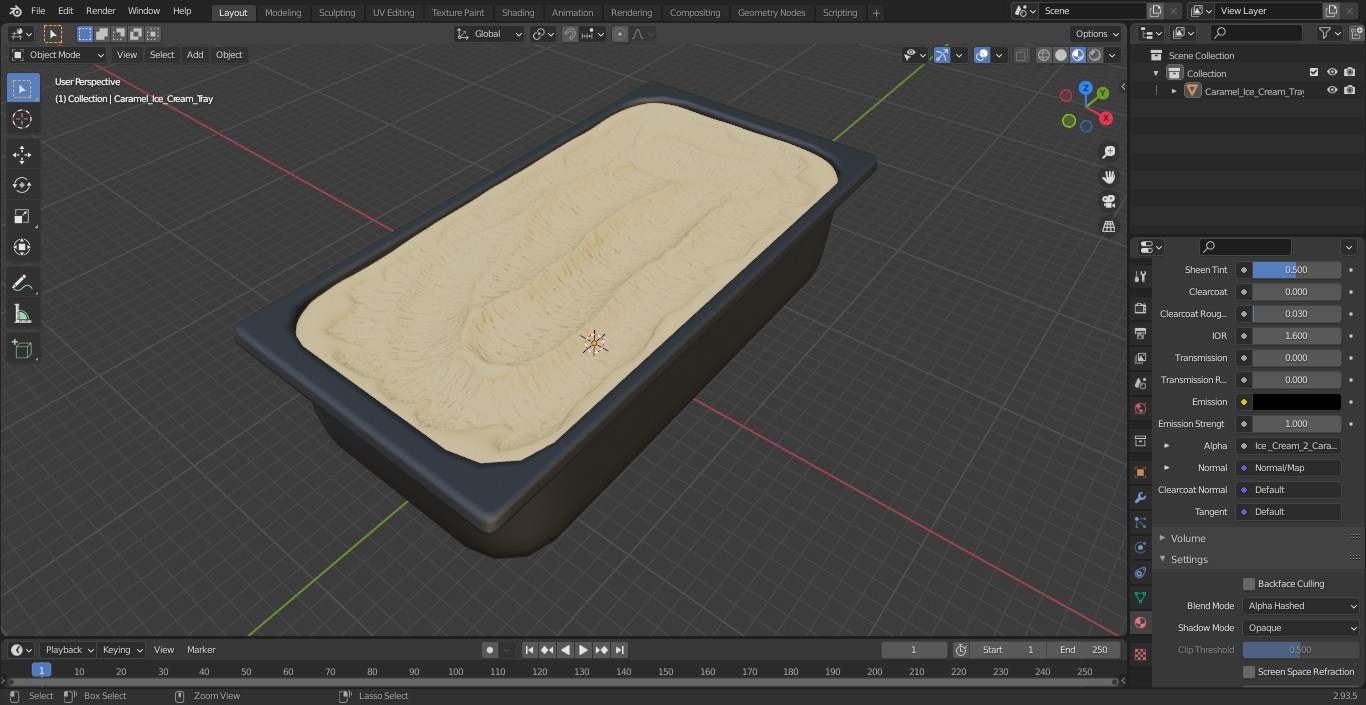Open the View Layer properties tab
1366x705 pixels.
pos(1140,358)
